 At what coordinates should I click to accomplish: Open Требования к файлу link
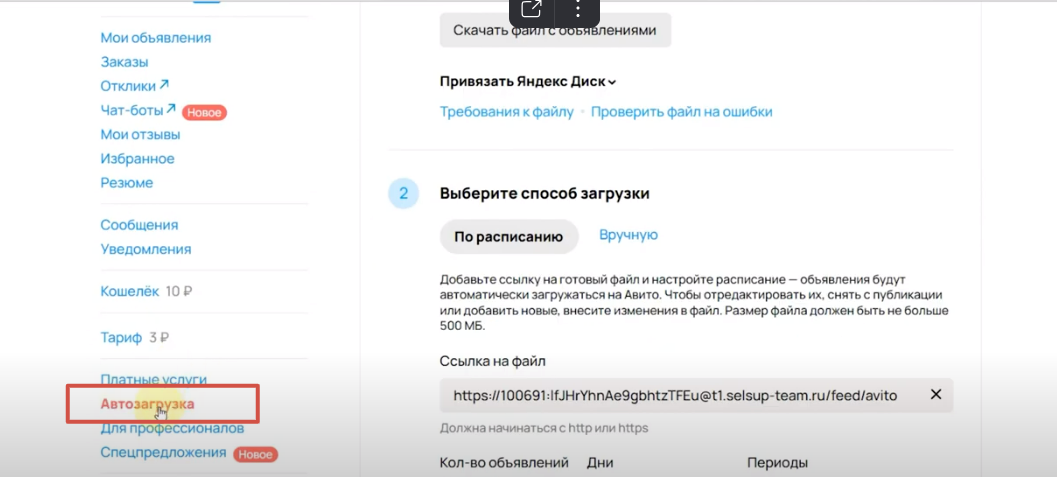(x=506, y=112)
